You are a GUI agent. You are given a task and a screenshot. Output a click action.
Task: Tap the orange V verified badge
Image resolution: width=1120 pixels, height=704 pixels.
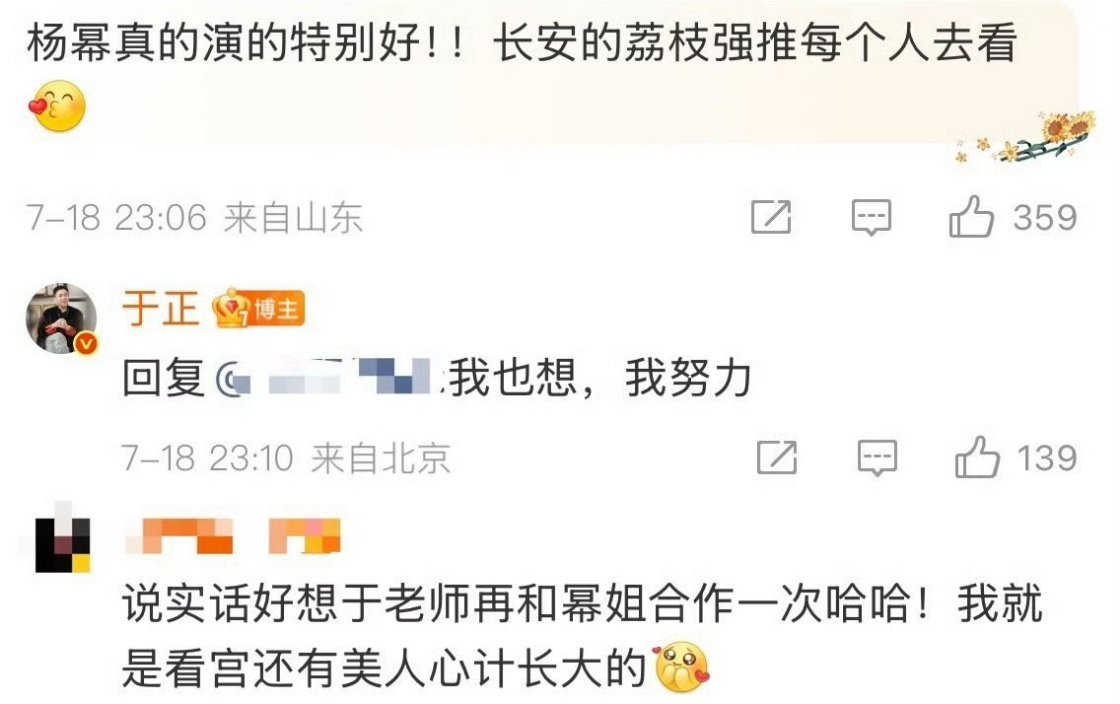coord(86,343)
